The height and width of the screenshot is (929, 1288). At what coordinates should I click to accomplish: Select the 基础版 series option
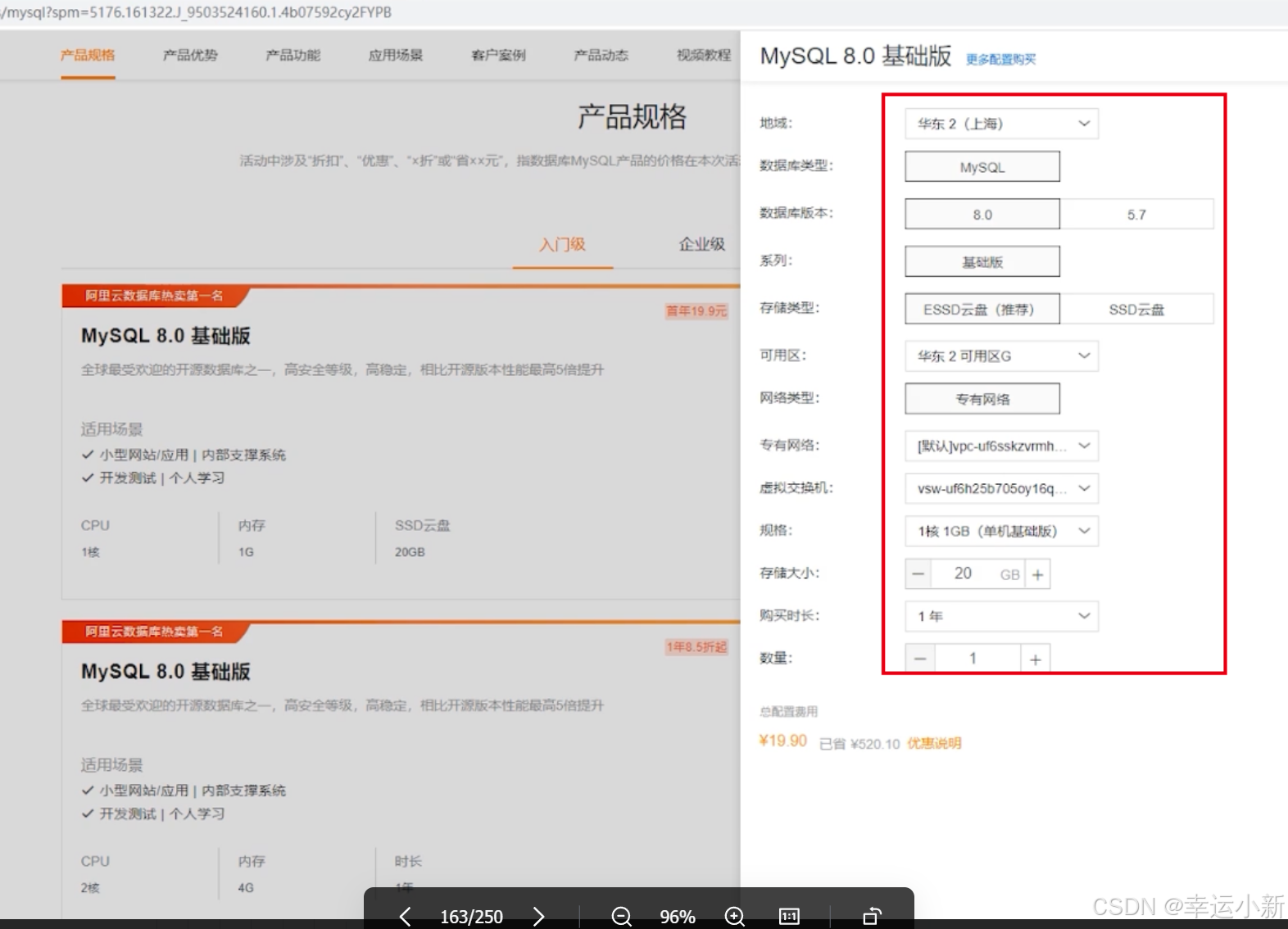click(x=982, y=262)
